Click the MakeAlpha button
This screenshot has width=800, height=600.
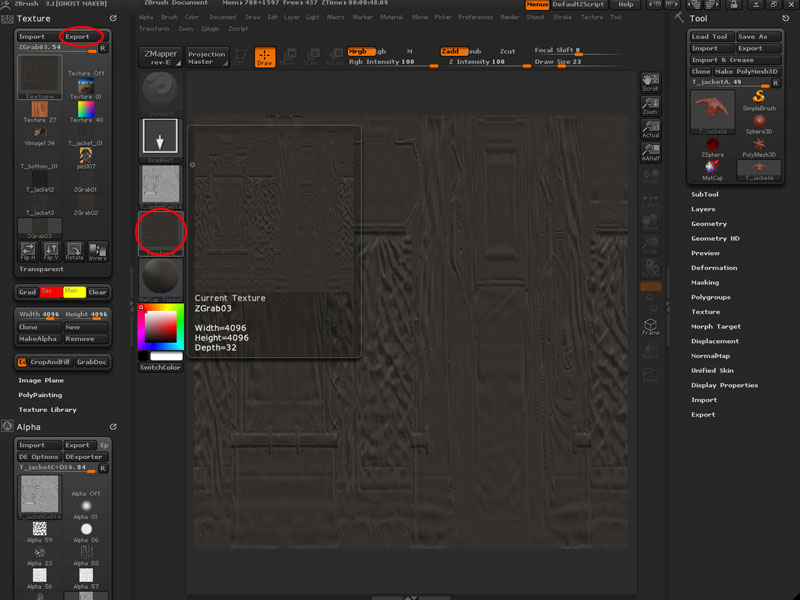click(x=38, y=339)
